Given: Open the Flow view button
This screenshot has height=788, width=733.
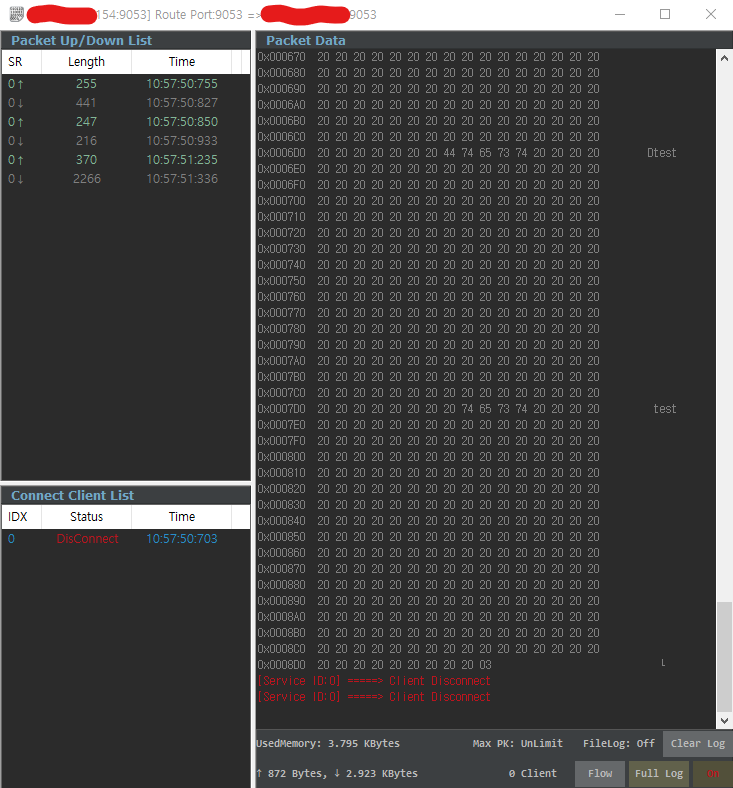Looking at the screenshot, I should [x=600, y=773].
